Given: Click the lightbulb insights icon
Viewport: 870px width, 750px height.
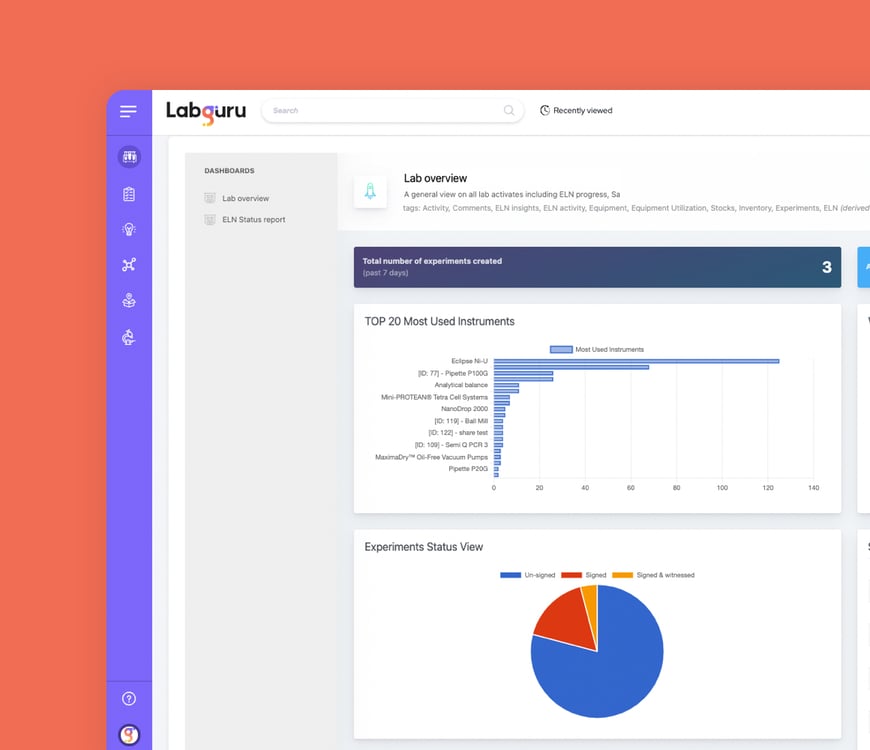Looking at the screenshot, I should 128,228.
